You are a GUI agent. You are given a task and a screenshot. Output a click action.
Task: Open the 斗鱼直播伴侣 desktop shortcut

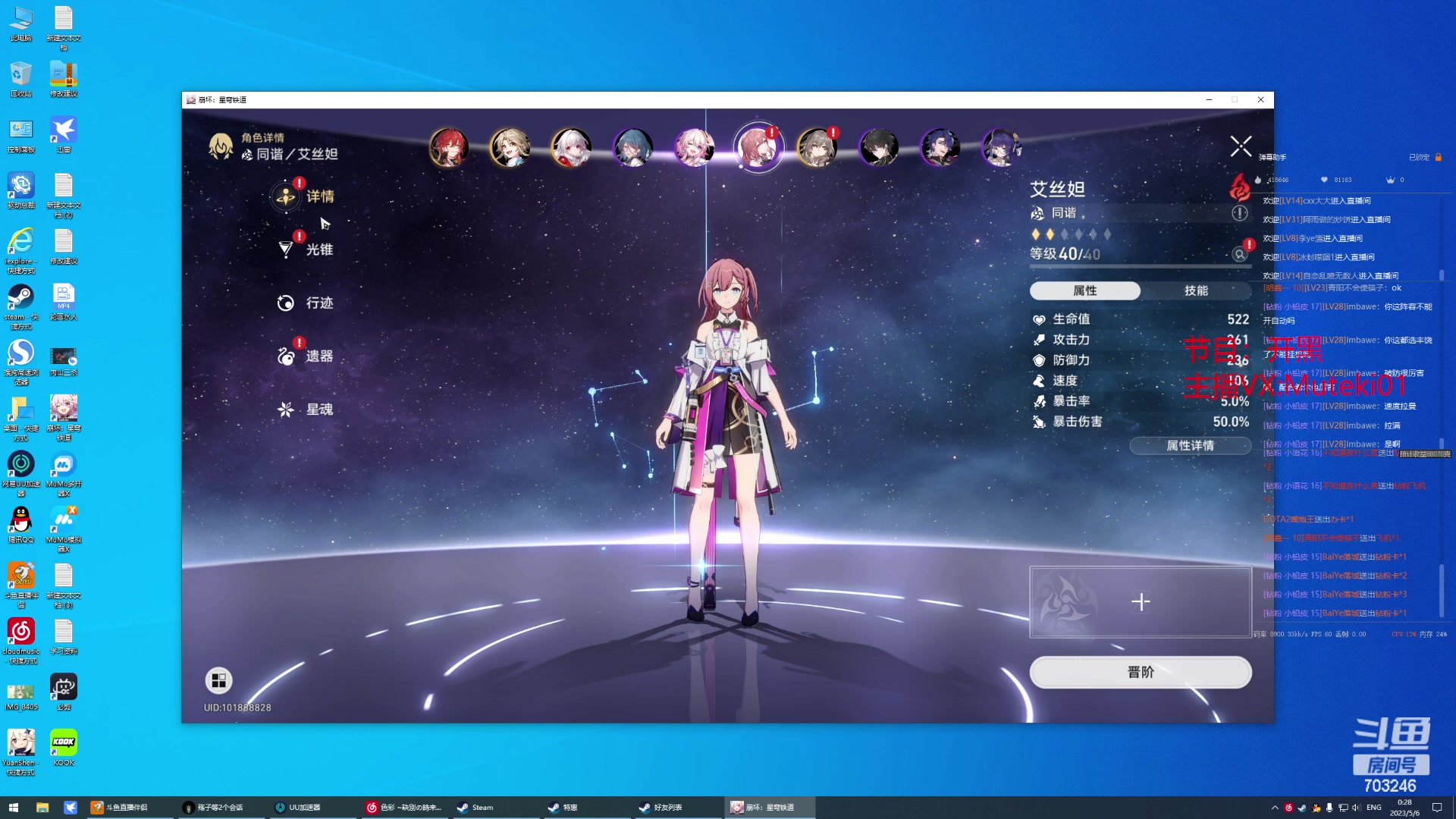21,585
